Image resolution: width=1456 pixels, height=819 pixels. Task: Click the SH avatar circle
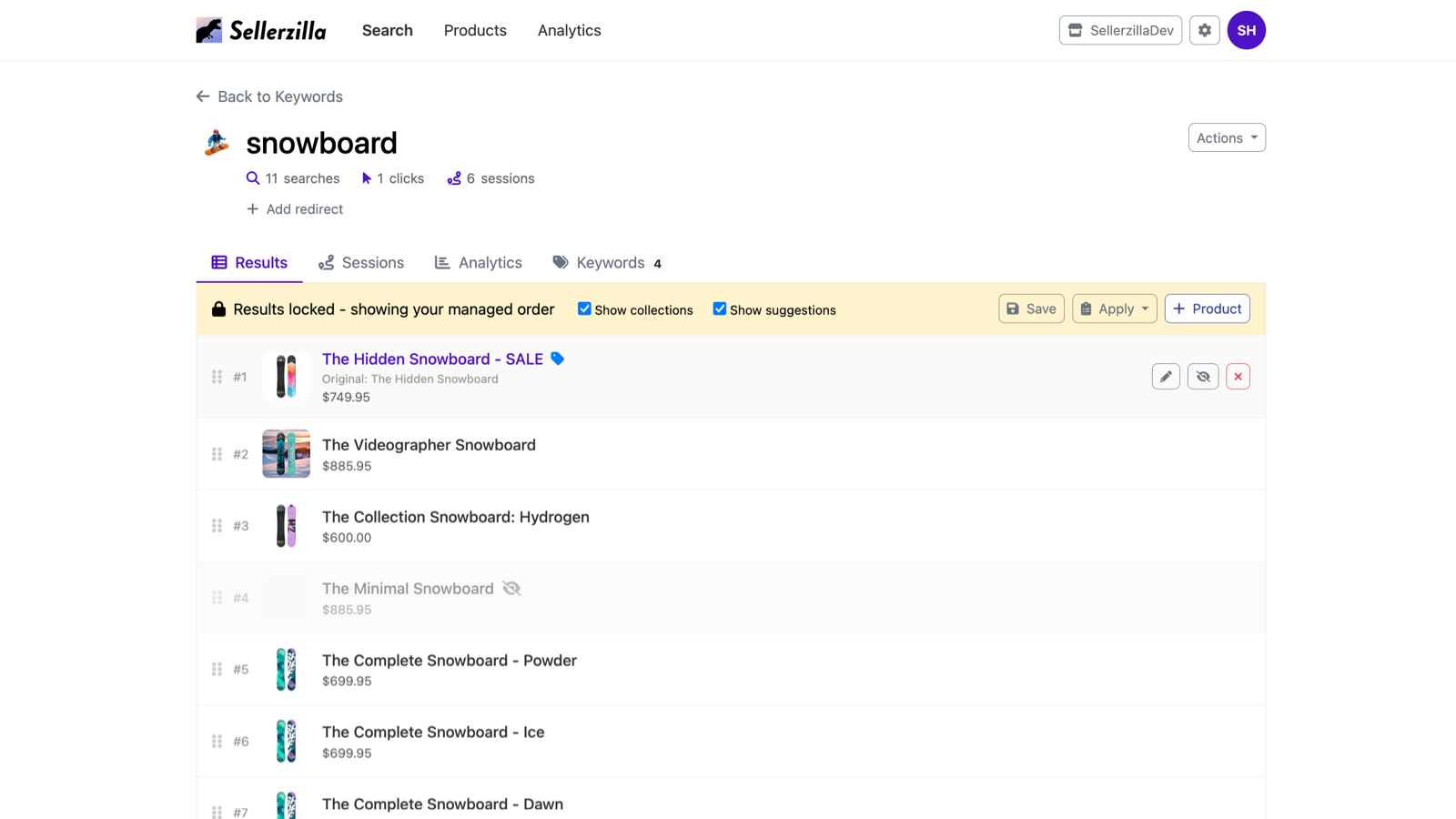click(x=1246, y=29)
